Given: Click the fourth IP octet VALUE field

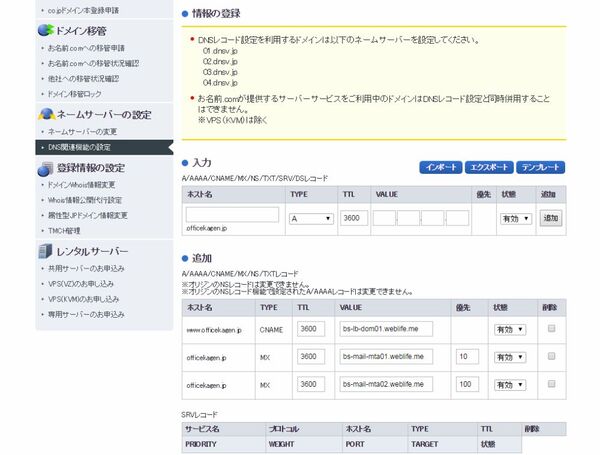Looking at the screenshot, I should (457, 218).
